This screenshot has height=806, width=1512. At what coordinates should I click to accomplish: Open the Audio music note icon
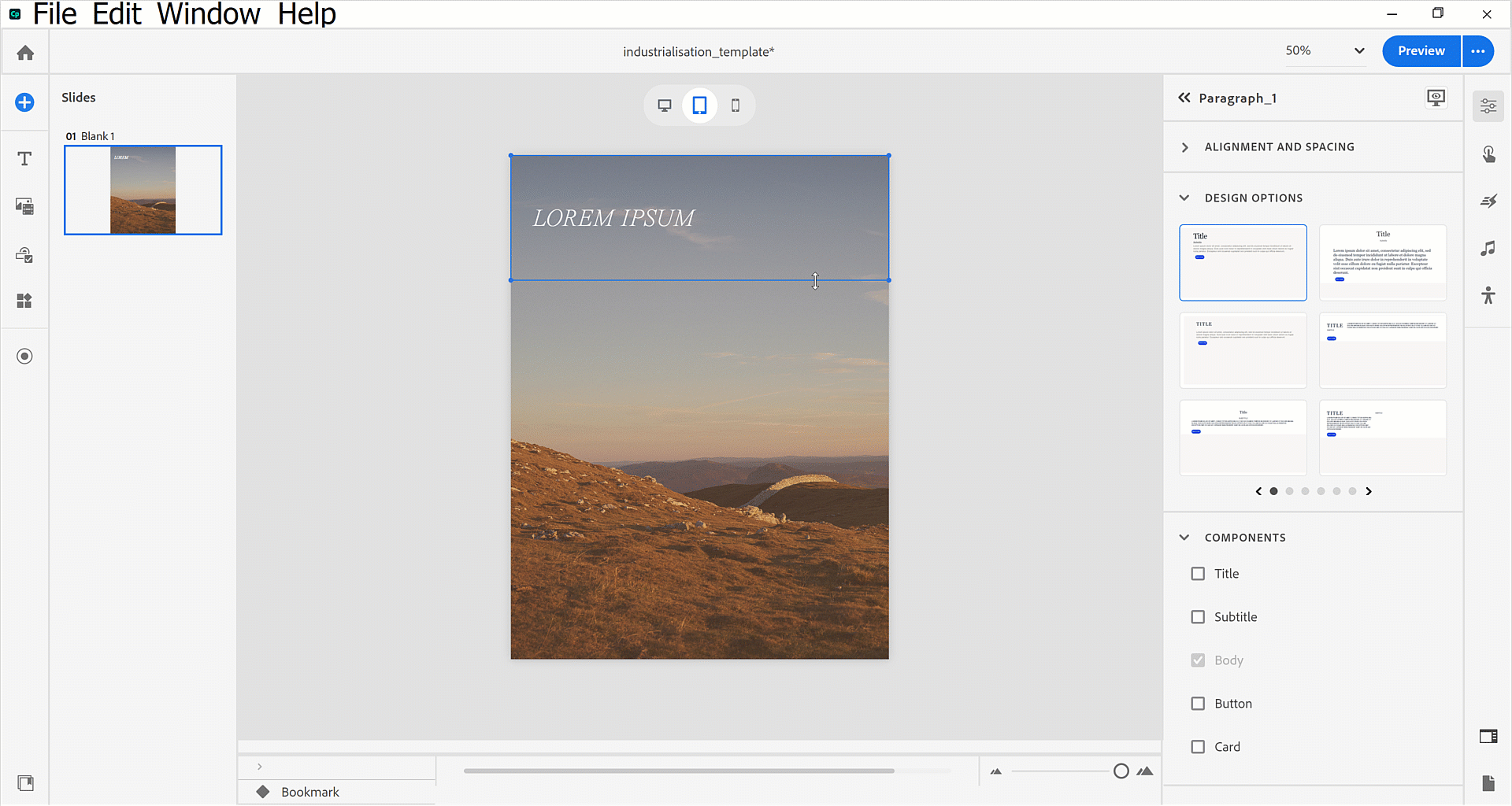coord(1488,249)
